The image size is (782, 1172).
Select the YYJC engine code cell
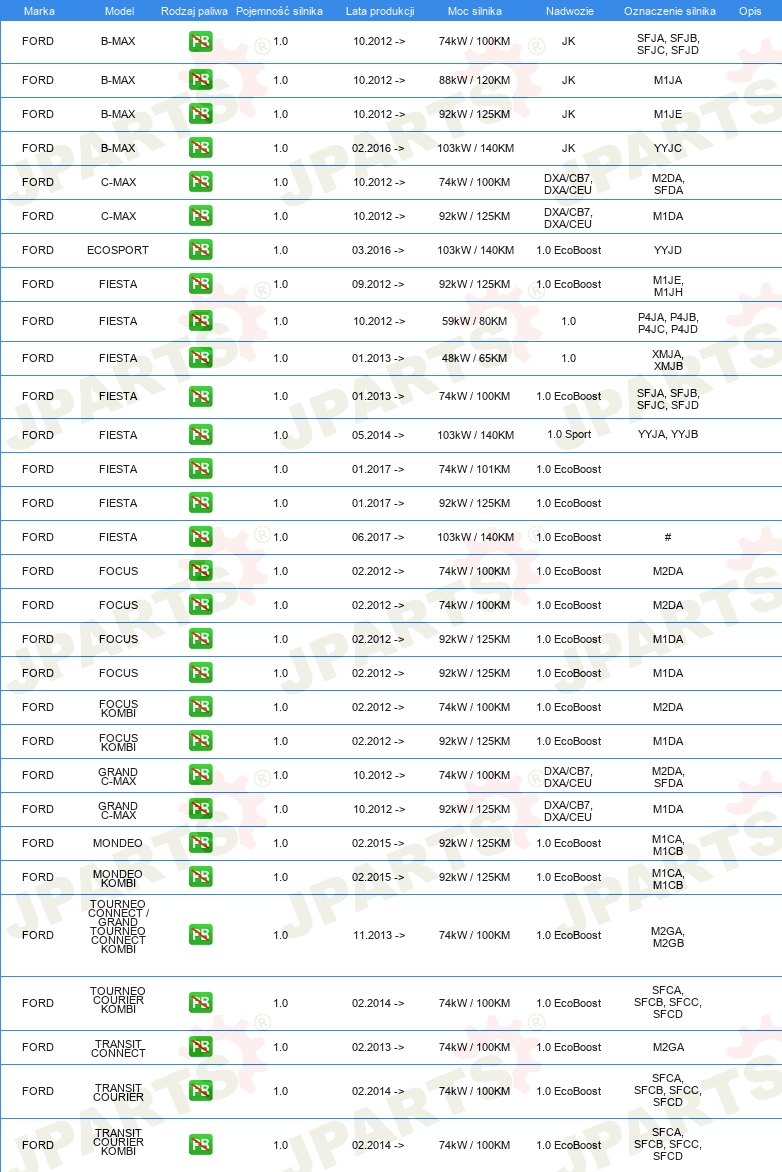click(x=668, y=149)
